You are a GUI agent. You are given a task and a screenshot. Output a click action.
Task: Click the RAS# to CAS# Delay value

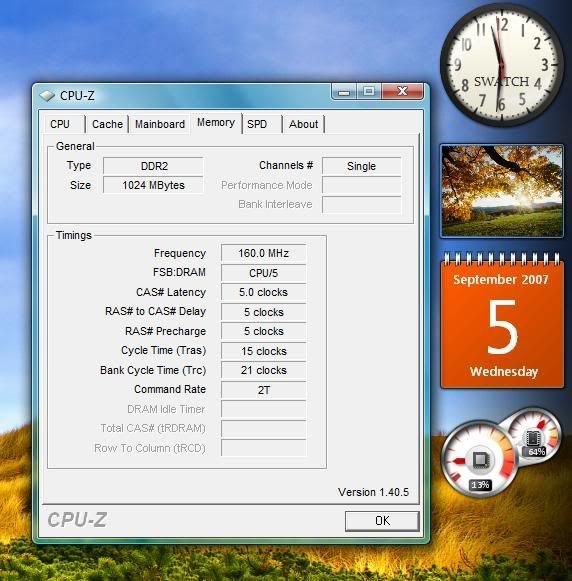click(x=264, y=312)
